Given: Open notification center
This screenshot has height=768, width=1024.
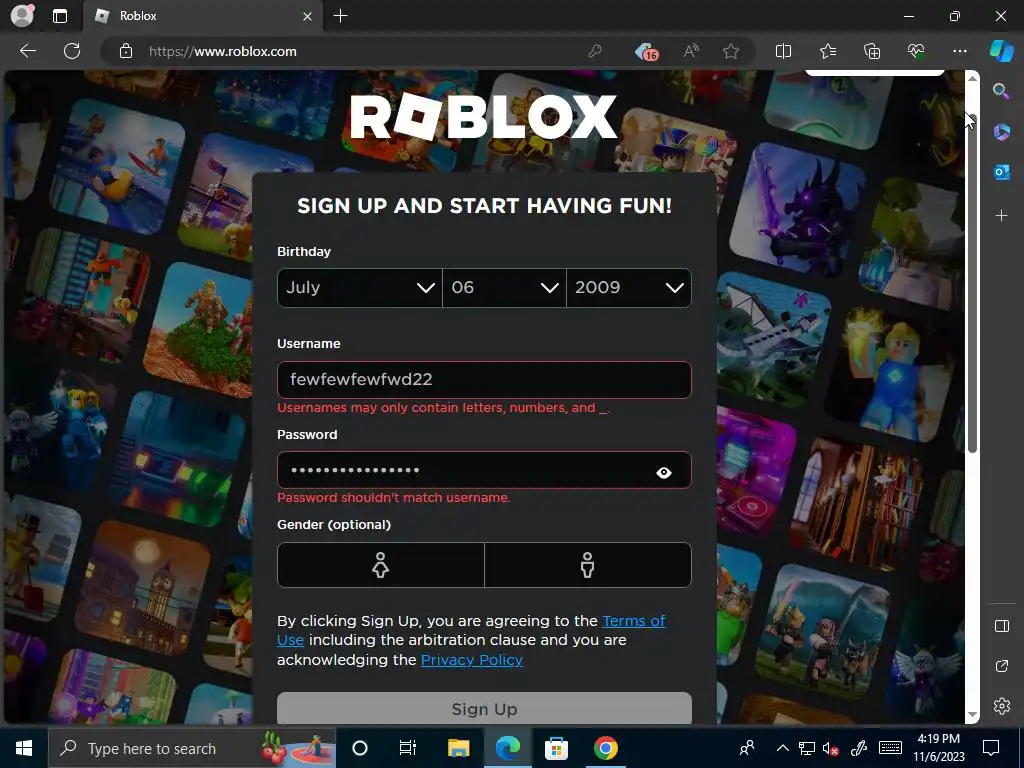Looking at the screenshot, I should coord(991,748).
